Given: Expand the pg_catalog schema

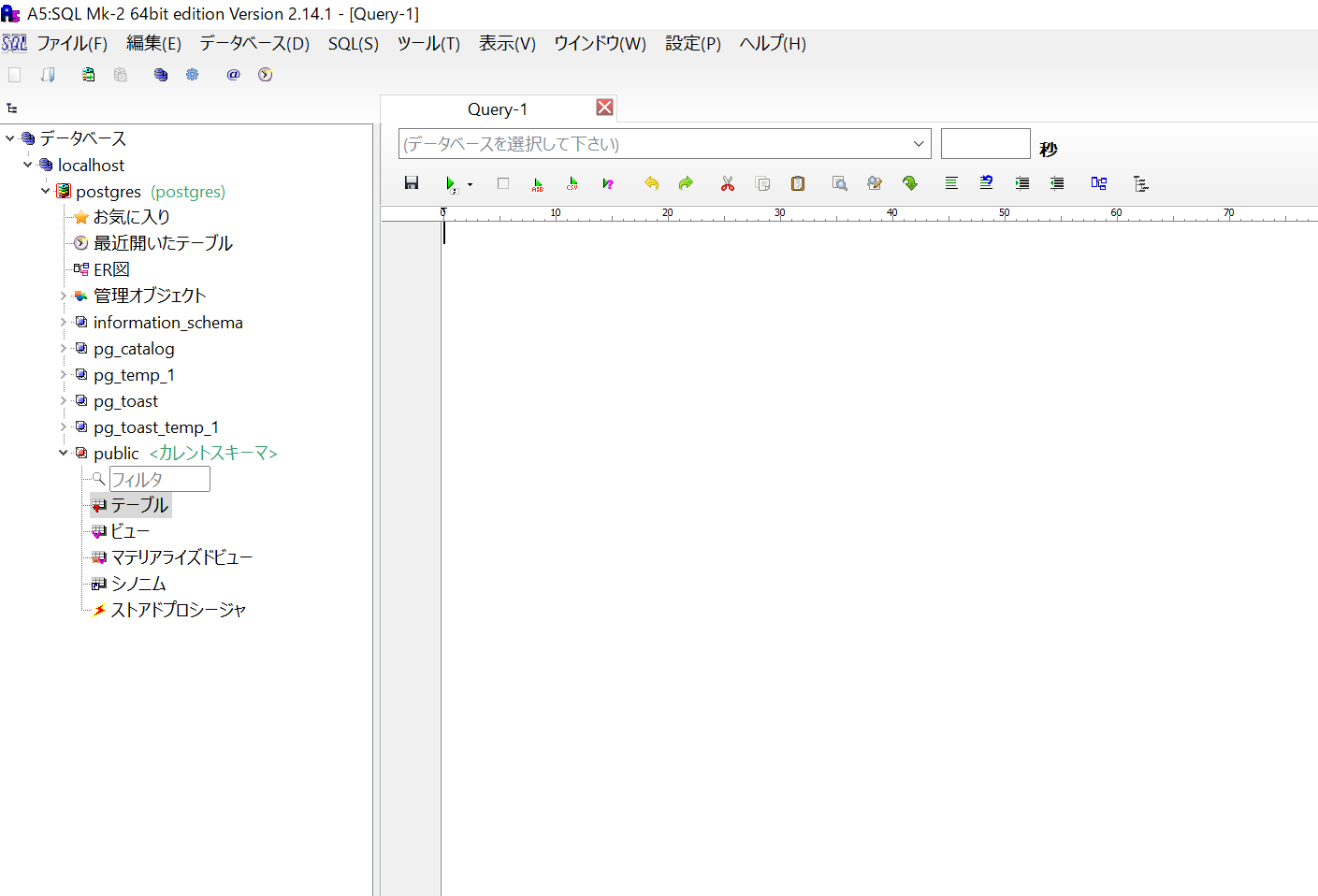Looking at the screenshot, I should coord(64,348).
